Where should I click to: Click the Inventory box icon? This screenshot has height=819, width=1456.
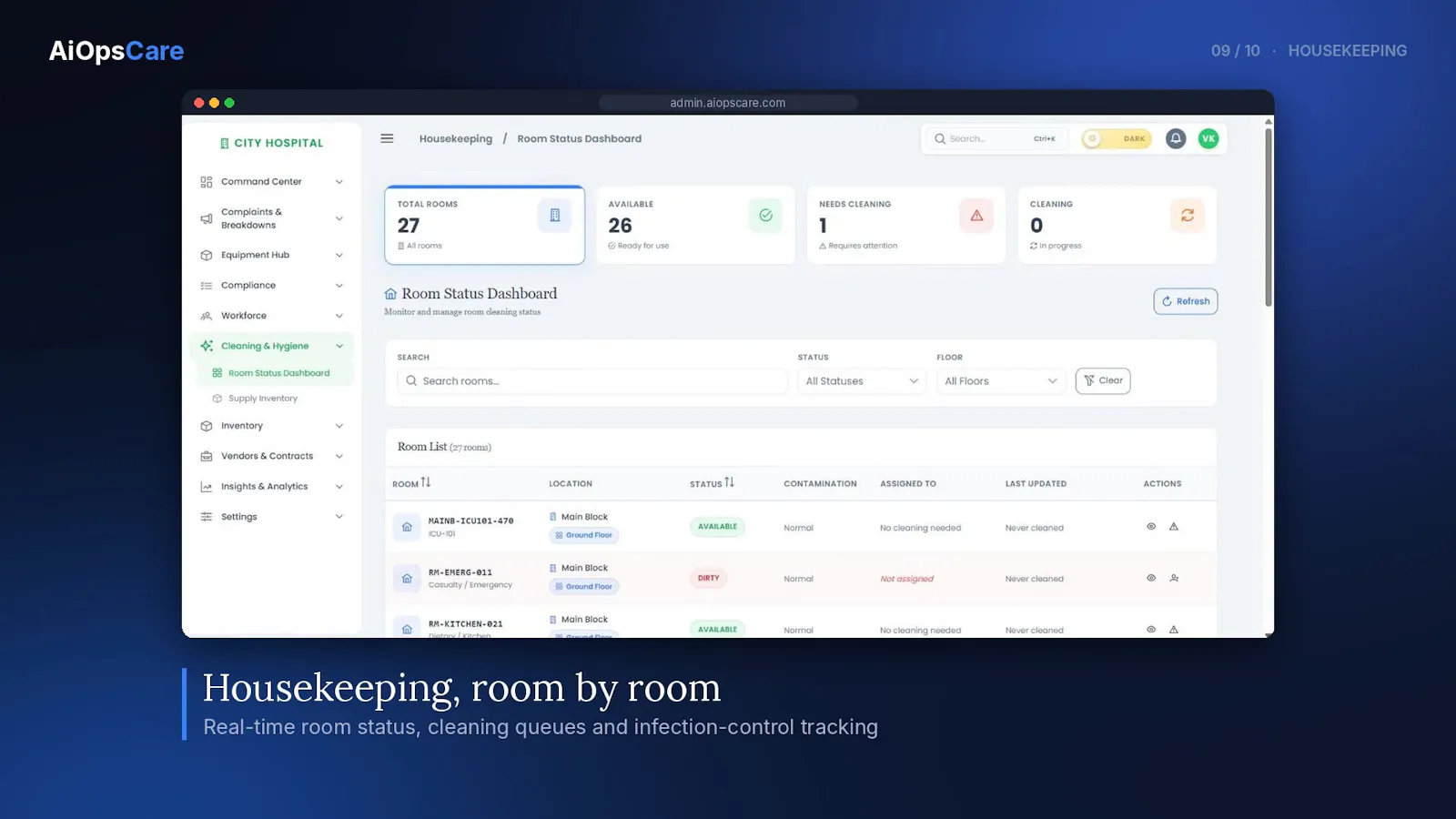pyautogui.click(x=207, y=426)
